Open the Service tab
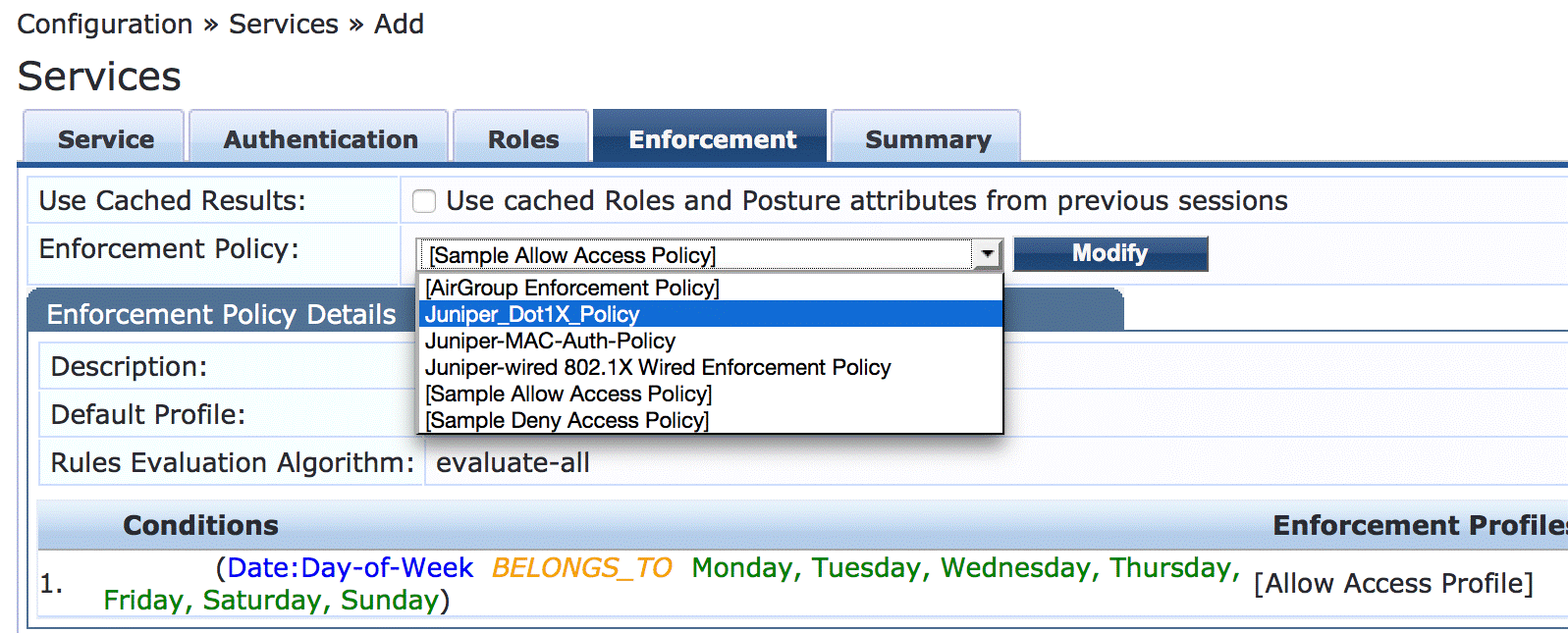 tap(105, 139)
